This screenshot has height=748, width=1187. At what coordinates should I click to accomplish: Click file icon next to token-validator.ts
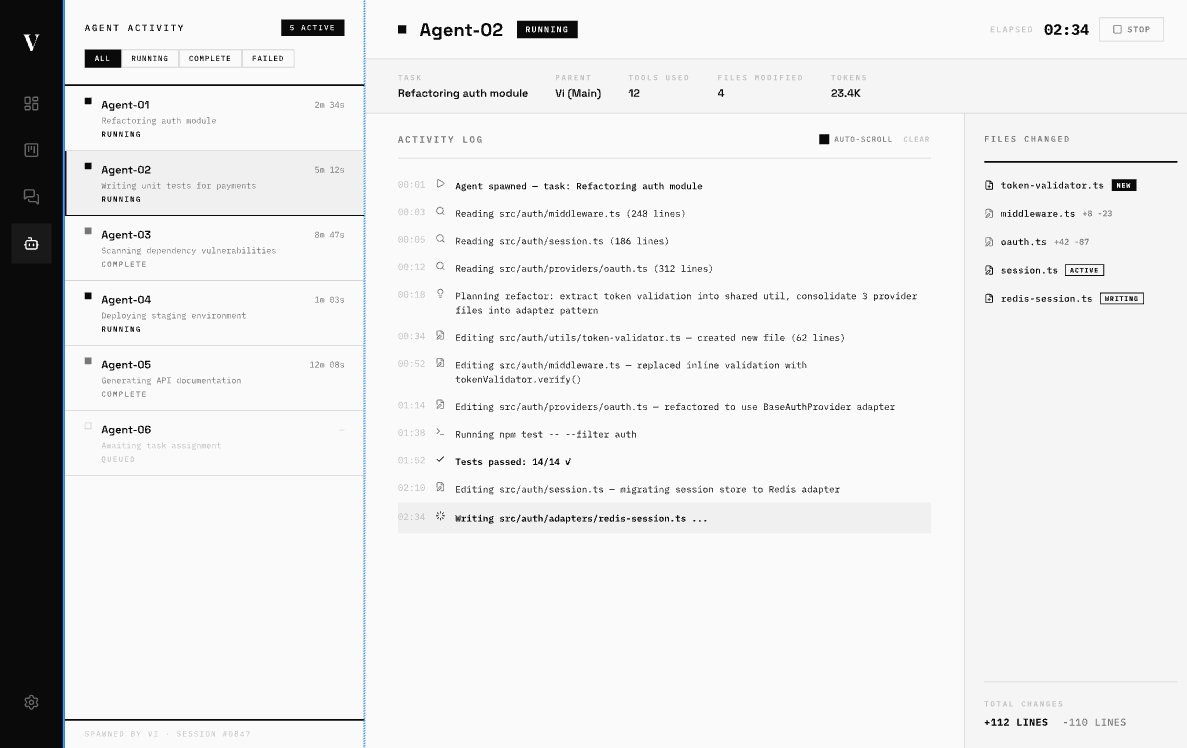tap(989, 185)
